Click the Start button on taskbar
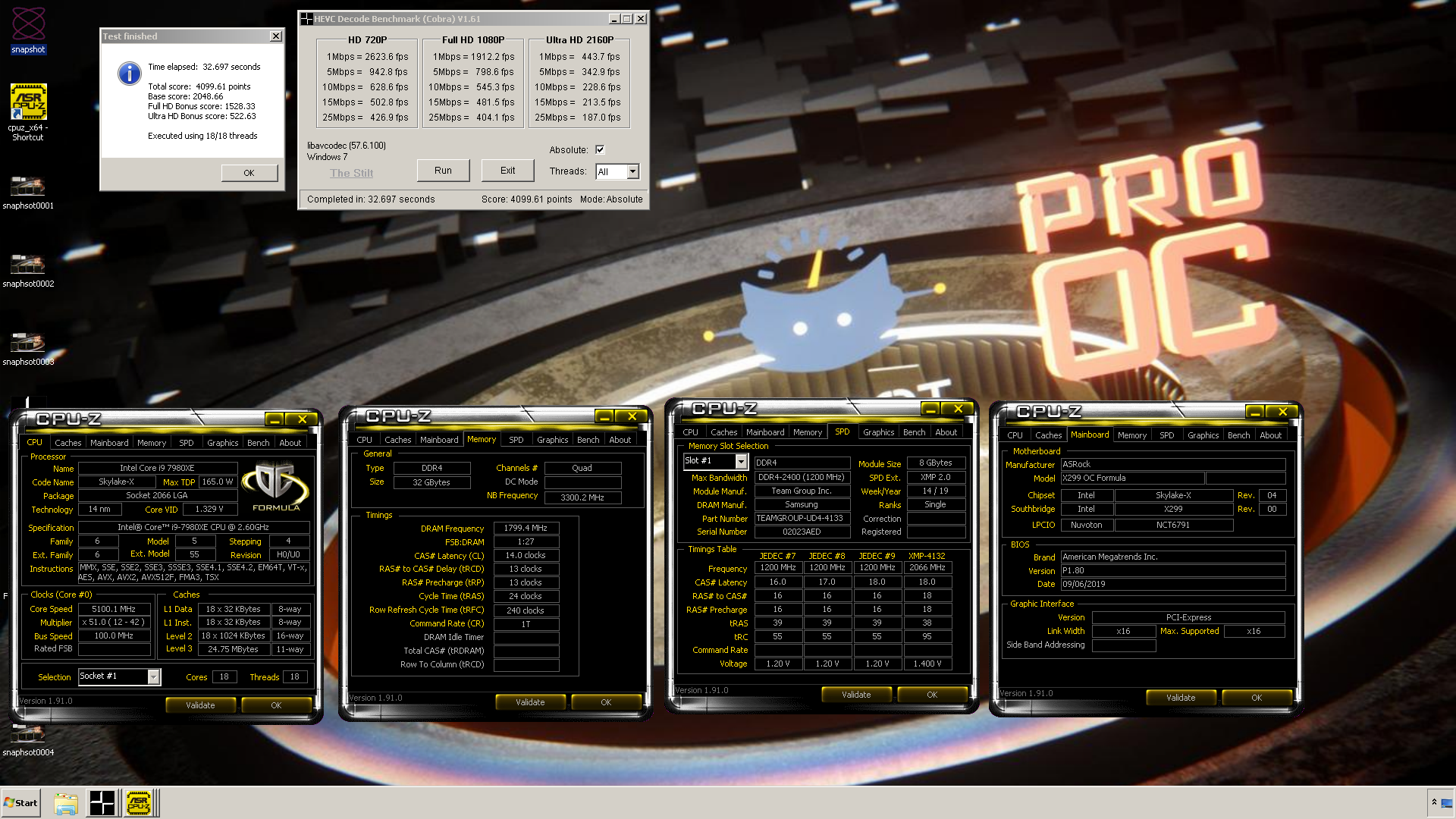The height and width of the screenshot is (819, 1456). pyautogui.click(x=20, y=802)
